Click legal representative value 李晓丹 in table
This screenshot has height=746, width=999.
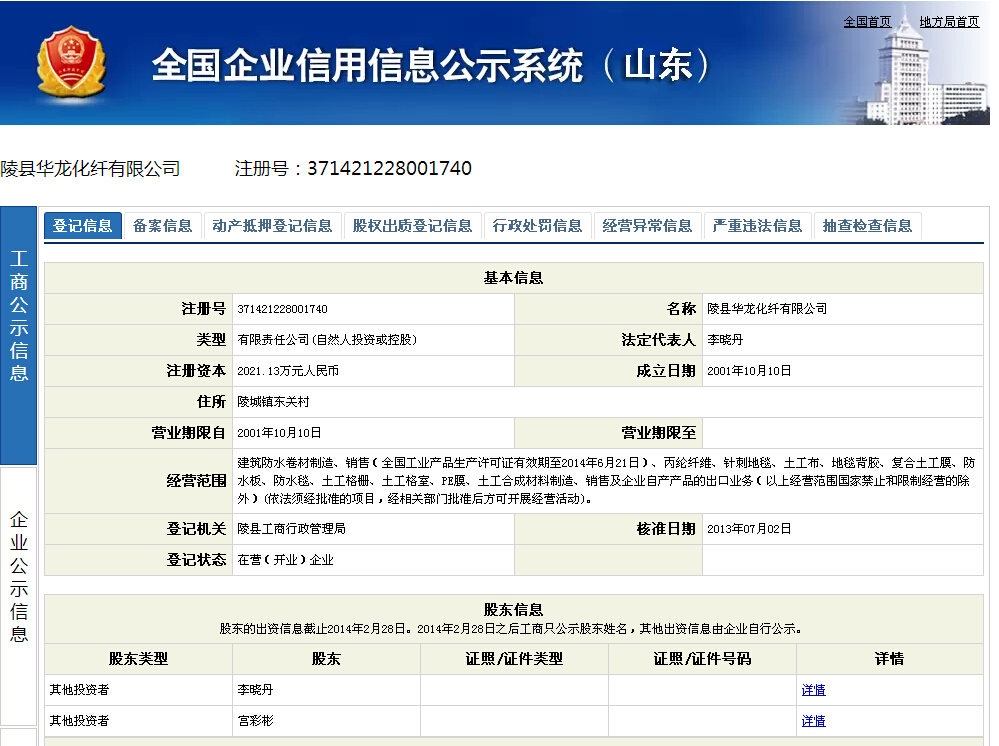725,340
